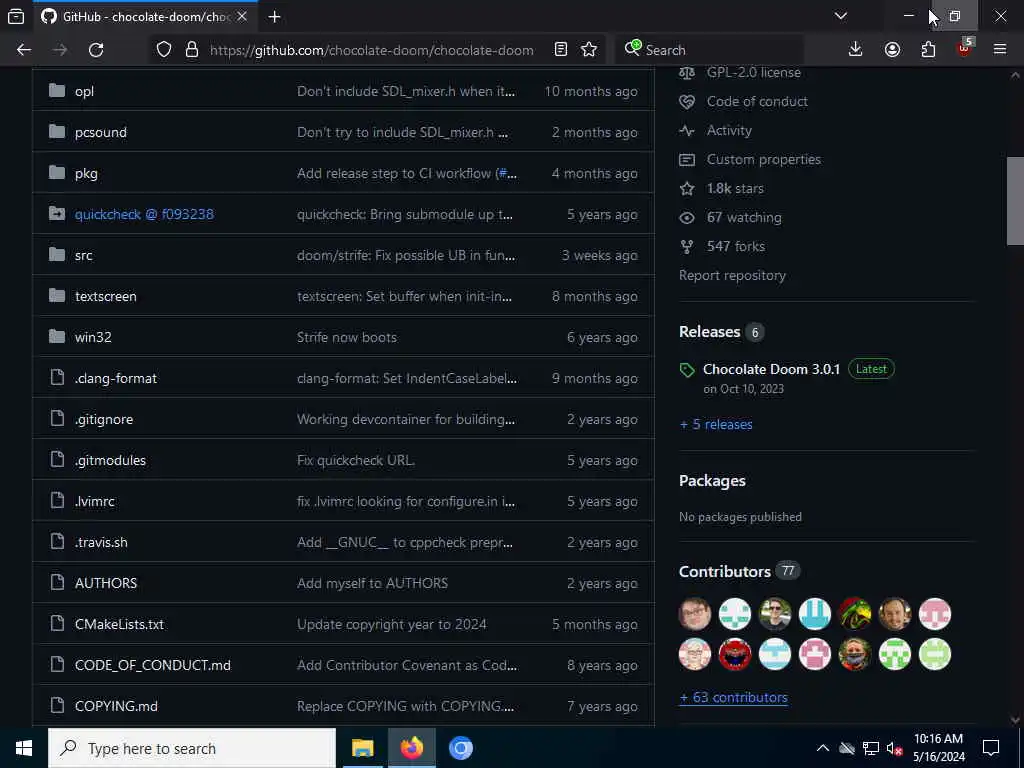Open Code of conduct link
This screenshot has width=1024, height=768.
(757, 101)
